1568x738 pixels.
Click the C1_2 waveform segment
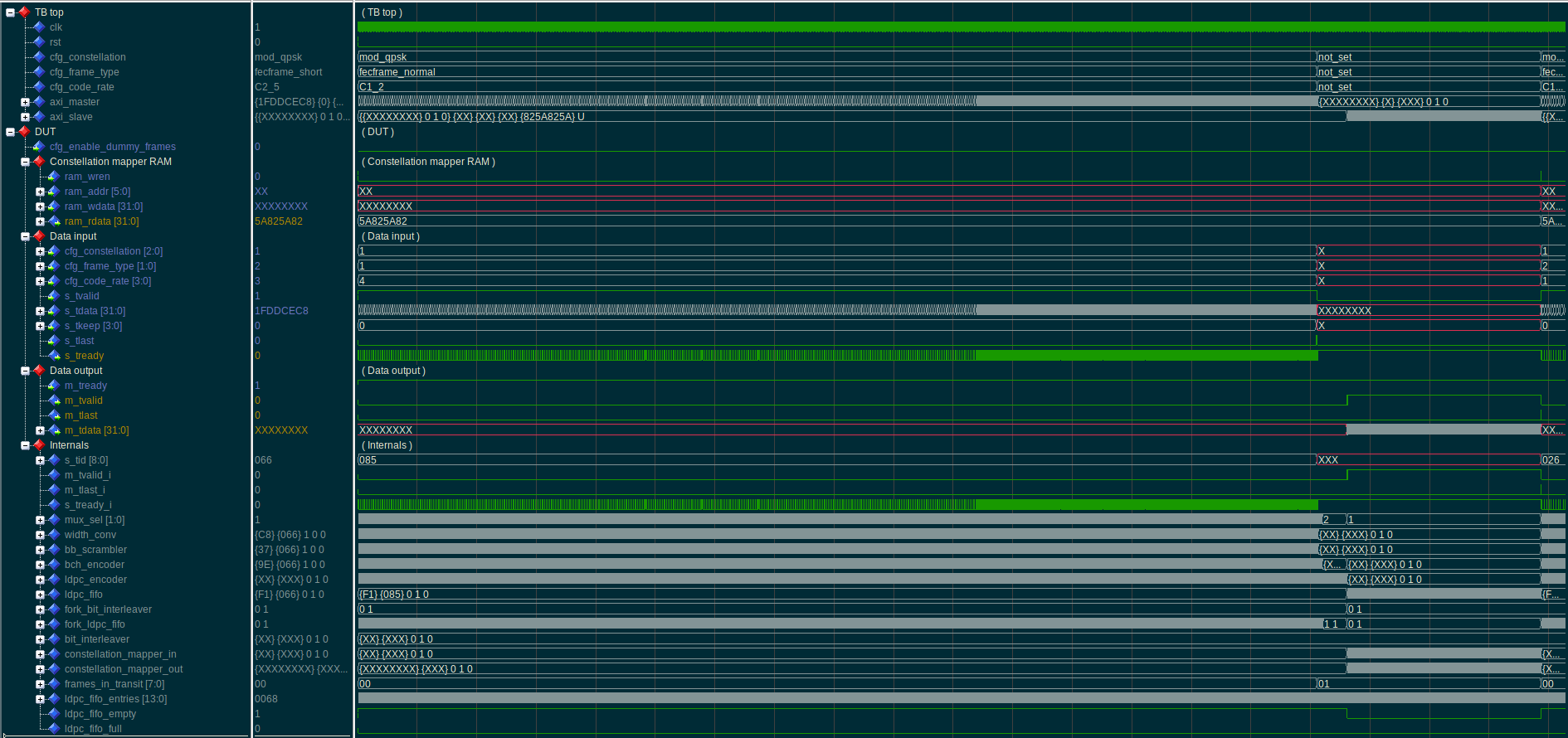836,87
